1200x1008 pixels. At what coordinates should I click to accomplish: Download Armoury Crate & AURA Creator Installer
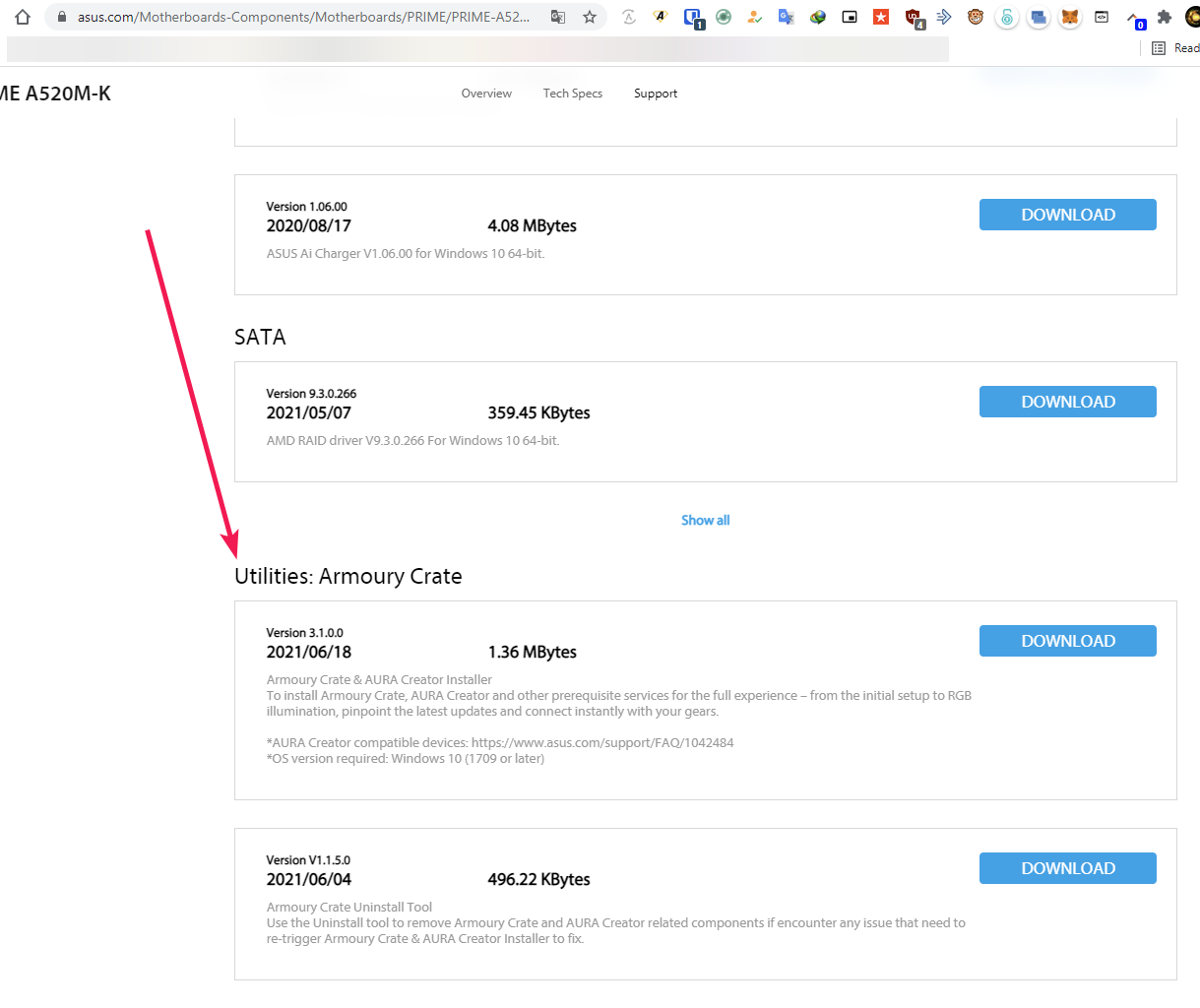(1068, 641)
